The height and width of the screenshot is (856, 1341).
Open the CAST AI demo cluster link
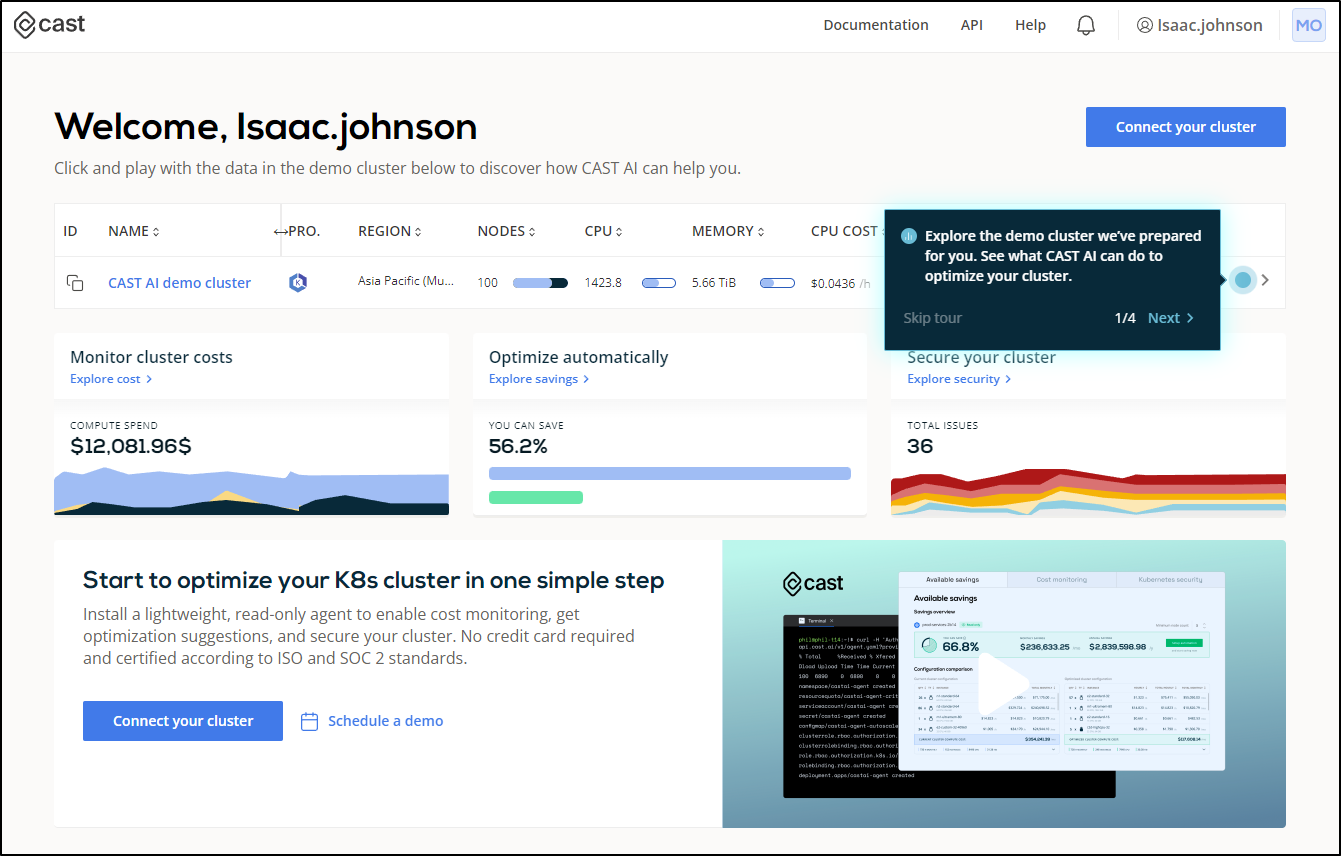[180, 283]
